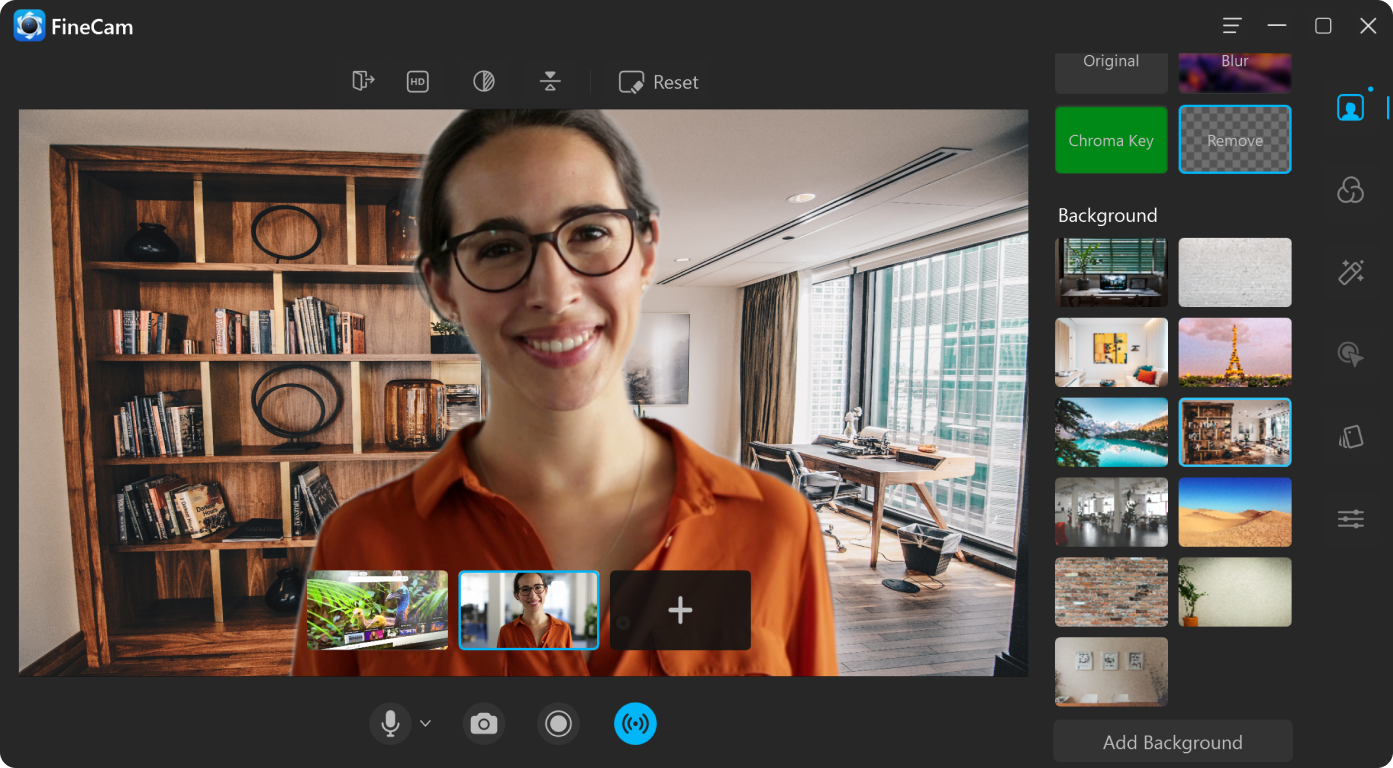This screenshot has height=768, width=1393.
Task: Choose the plant against beige wall background
Action: (1235, 592)
